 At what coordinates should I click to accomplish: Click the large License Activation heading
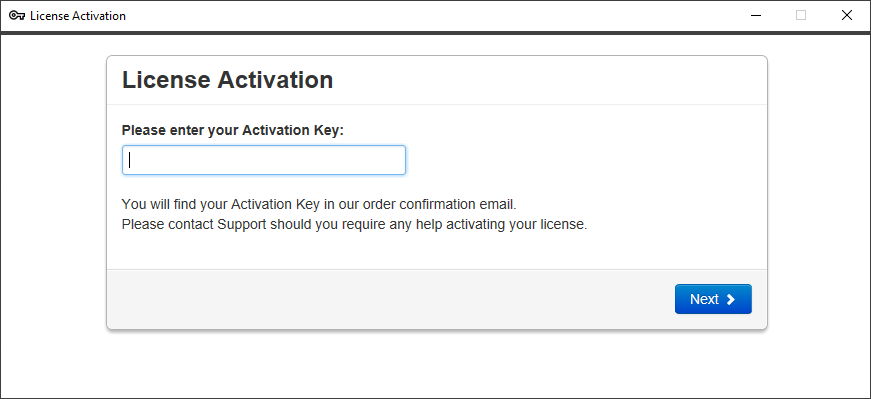[x=227, y=80]
